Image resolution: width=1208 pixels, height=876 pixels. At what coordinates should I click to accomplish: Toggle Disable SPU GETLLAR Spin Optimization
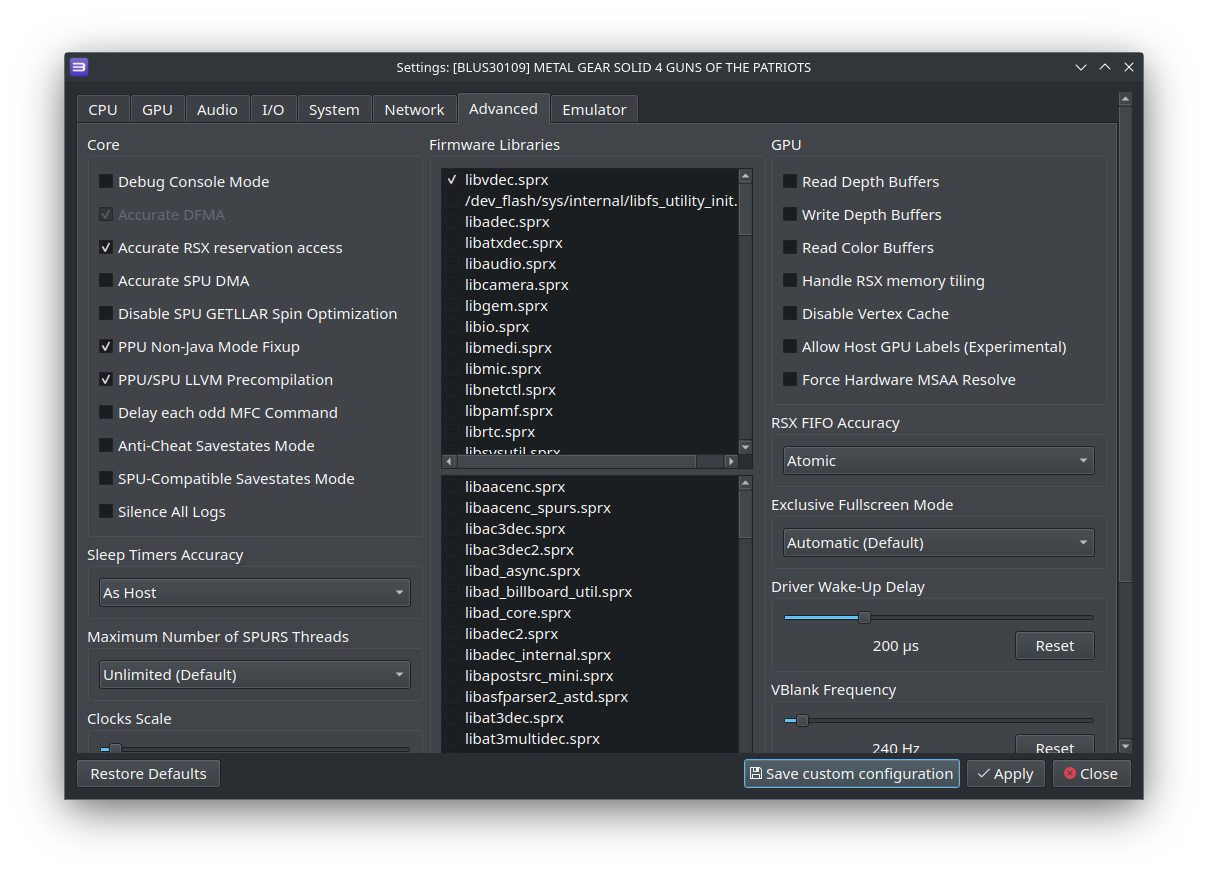(x=105, y=313)
